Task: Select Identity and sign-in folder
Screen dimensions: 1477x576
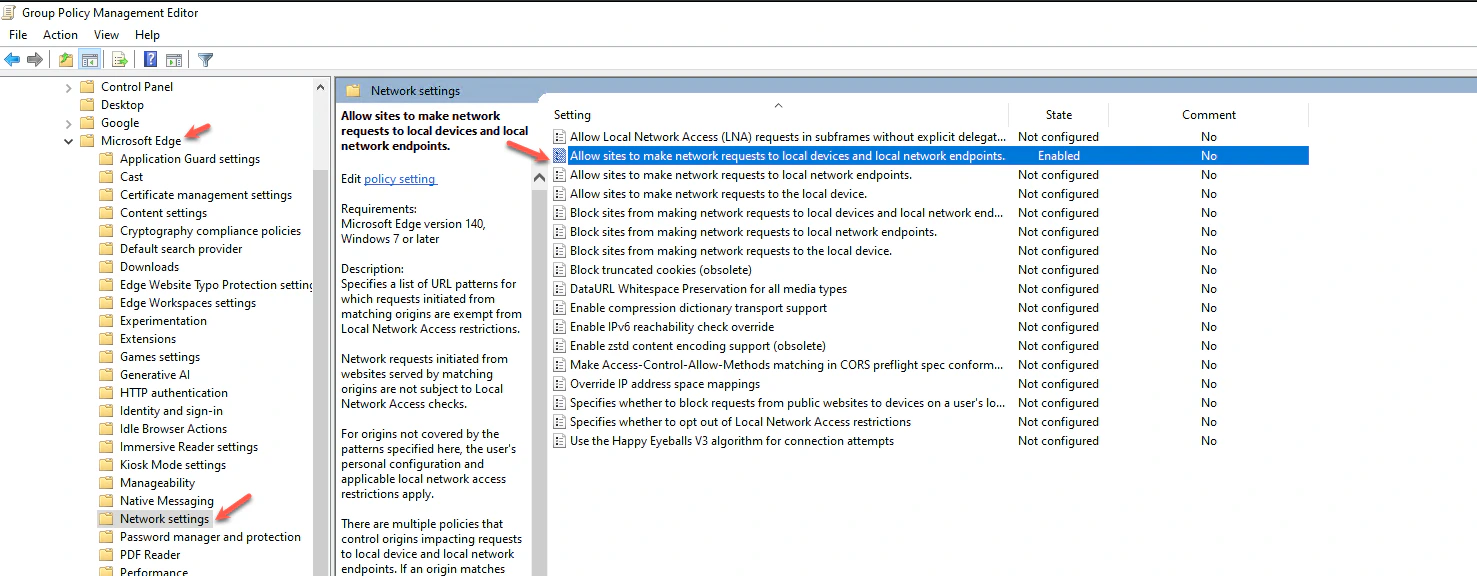Action: click(x=171, y=411)
